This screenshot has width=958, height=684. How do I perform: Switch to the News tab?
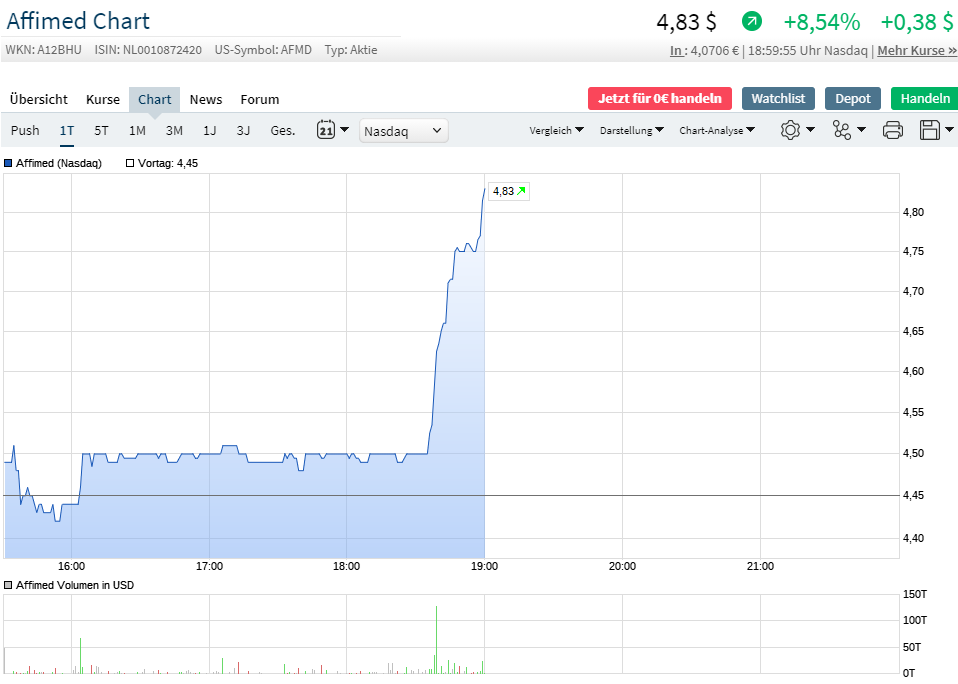[x=205, y=99]
